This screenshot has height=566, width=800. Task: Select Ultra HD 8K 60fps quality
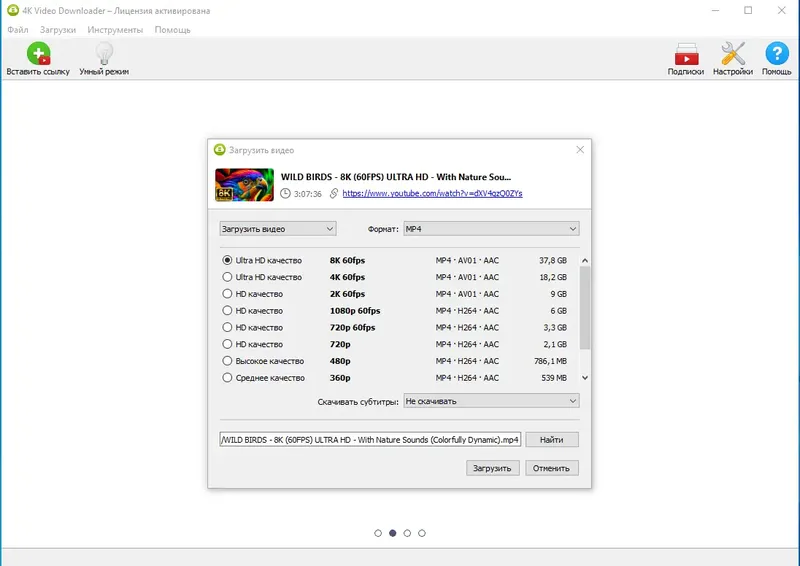[x=227, y=260]
